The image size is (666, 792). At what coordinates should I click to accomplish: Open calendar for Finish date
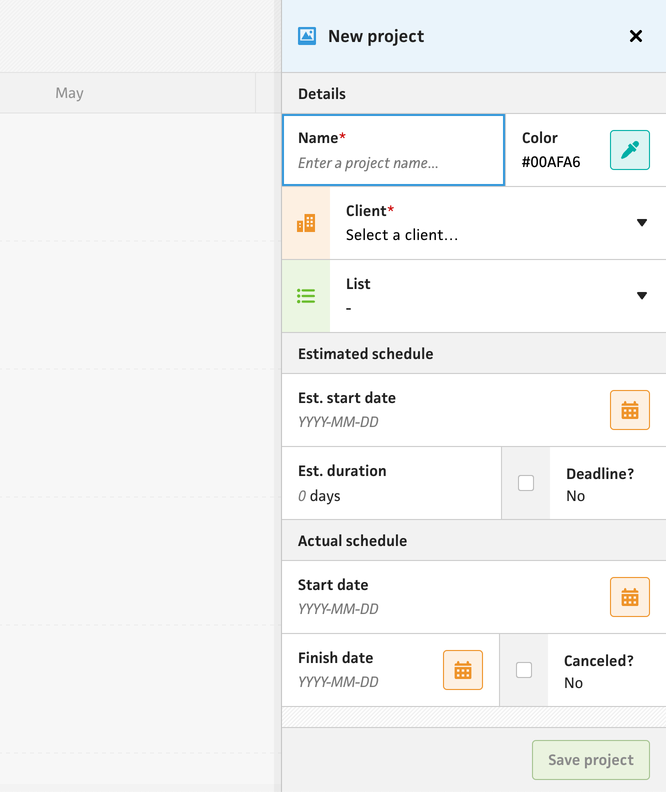(x=463, y=670)
